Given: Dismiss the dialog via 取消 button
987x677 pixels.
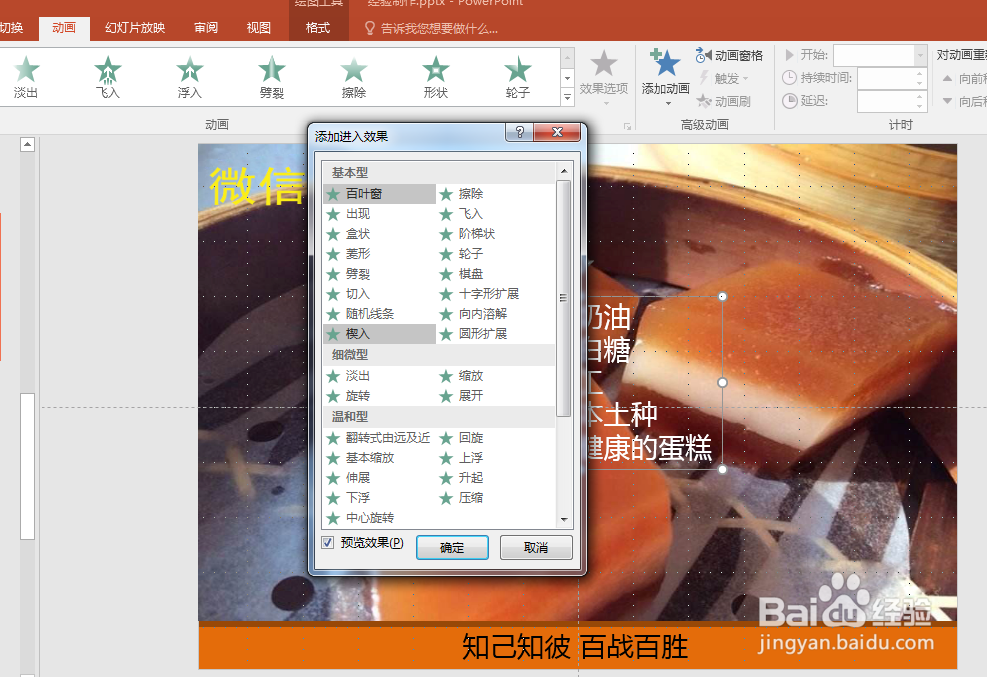Looking at the screenshot, I should pos(535,547).
